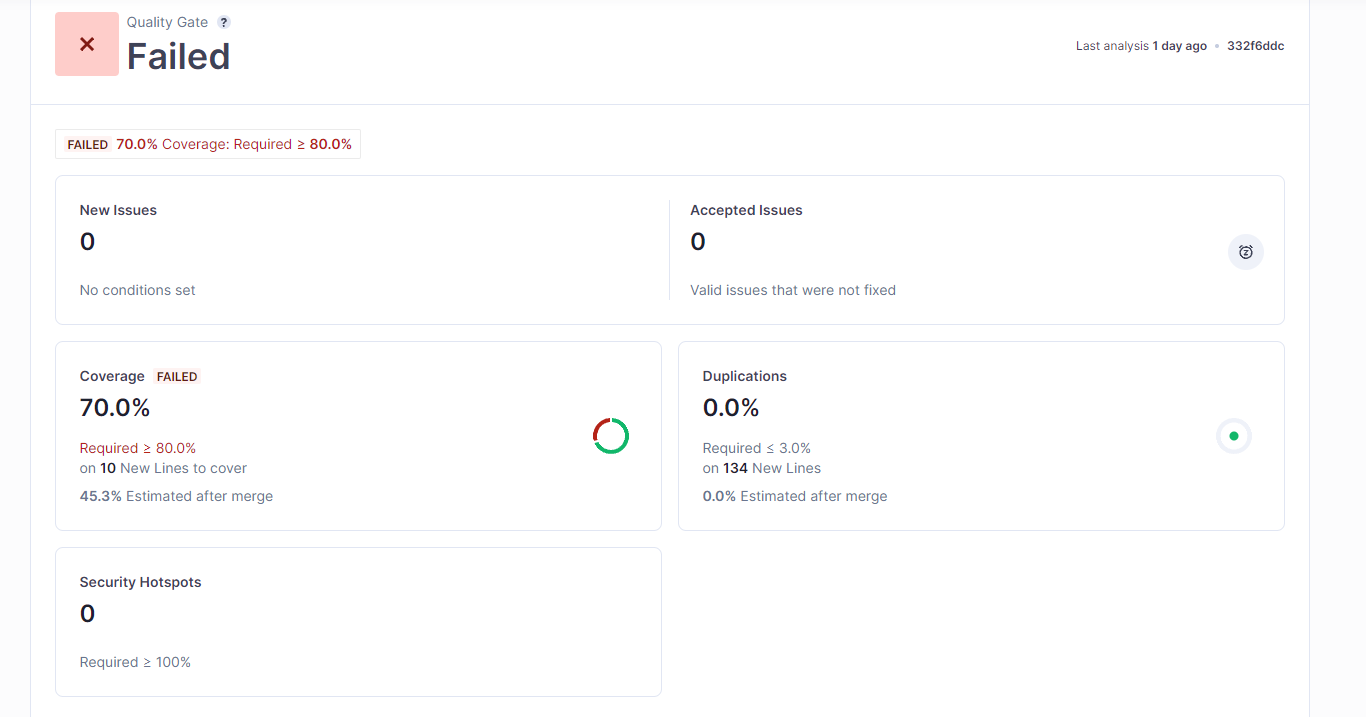The height and width of the screenshot is (717, 1366).
Task: Click the FAILED label in the condition banner
Action: click(87, 144)
